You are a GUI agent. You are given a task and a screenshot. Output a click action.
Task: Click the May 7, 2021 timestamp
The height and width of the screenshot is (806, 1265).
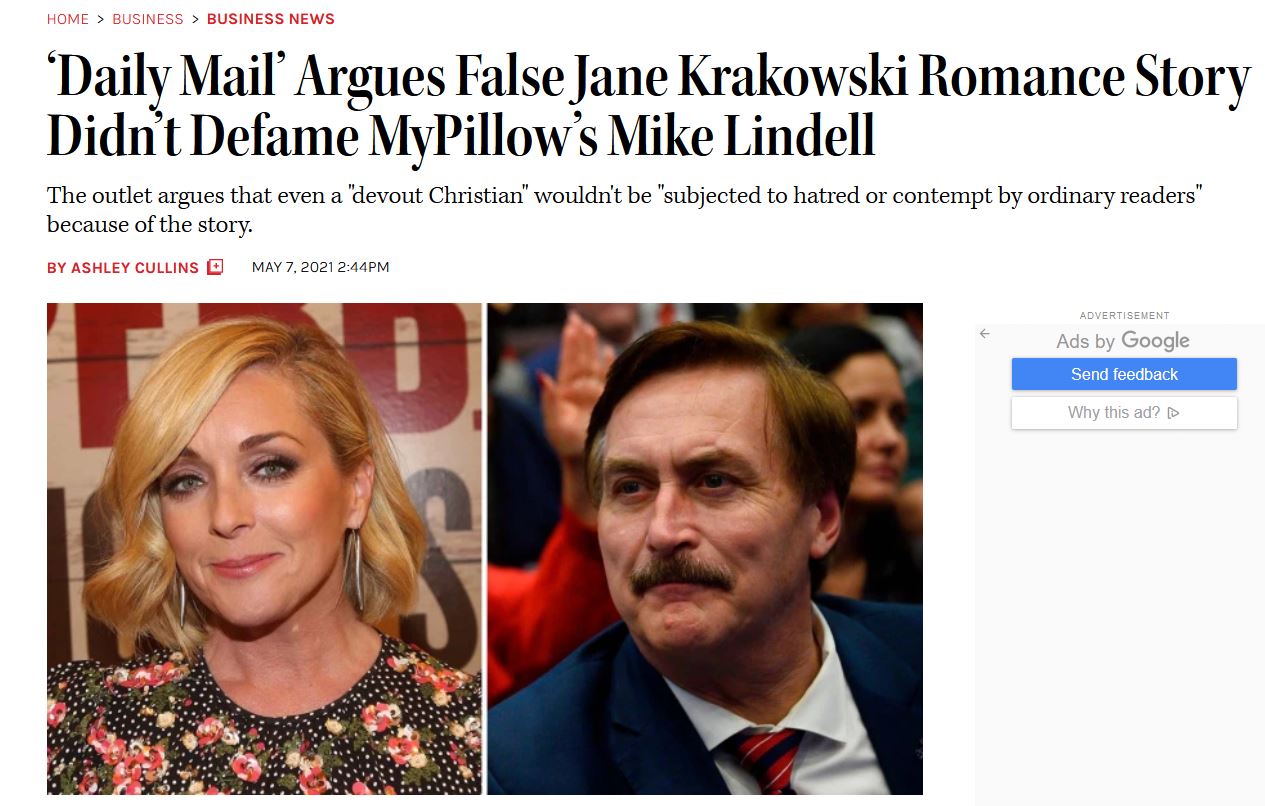320,267
